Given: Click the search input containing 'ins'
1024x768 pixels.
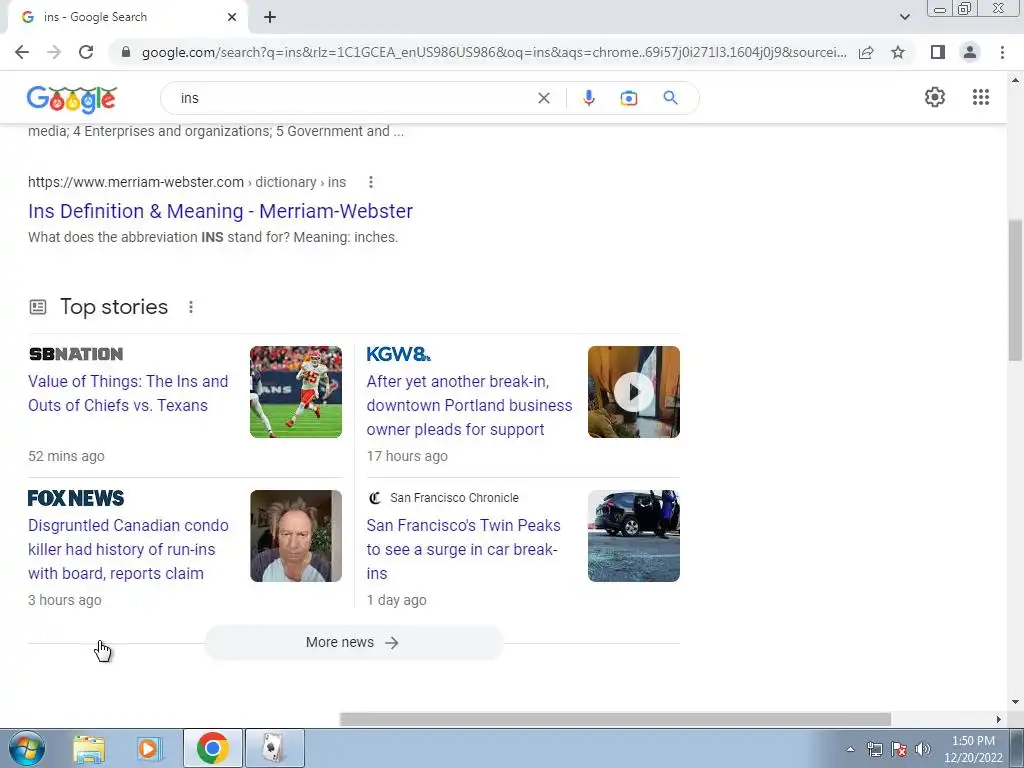Looking at the screenshot, I should (x=353, y=98).
